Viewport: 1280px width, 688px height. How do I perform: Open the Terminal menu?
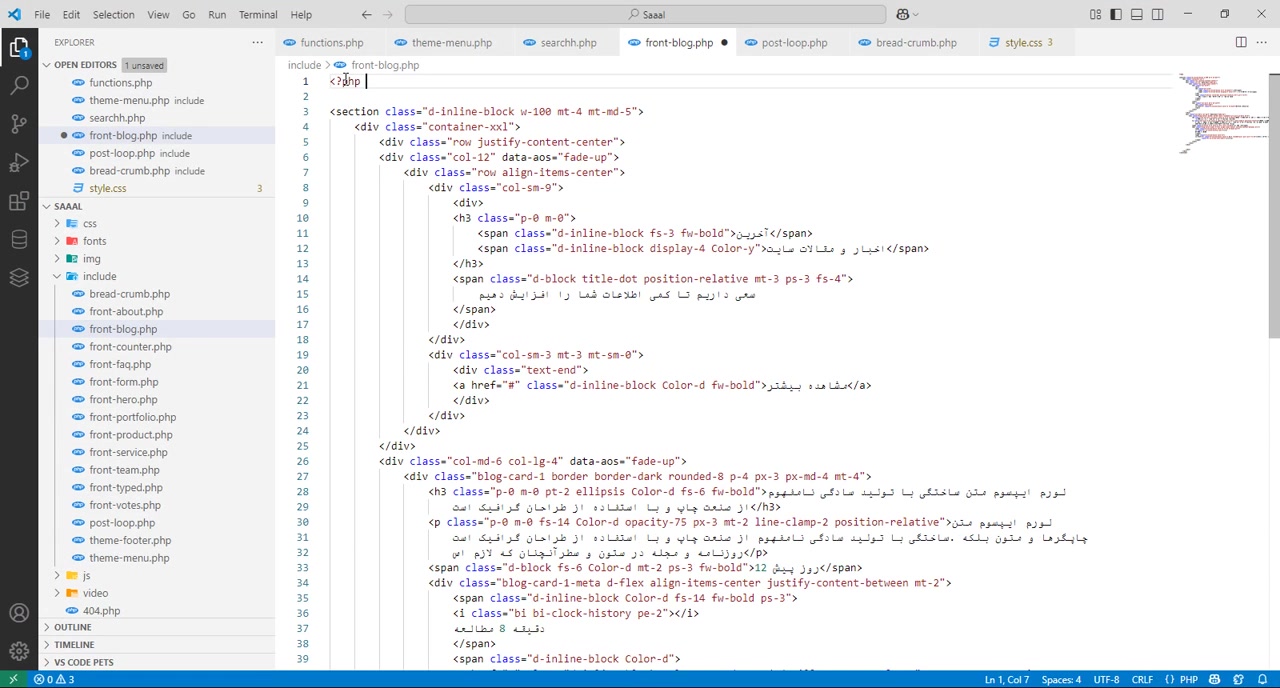pyautogui.click(x=258, y=14)
